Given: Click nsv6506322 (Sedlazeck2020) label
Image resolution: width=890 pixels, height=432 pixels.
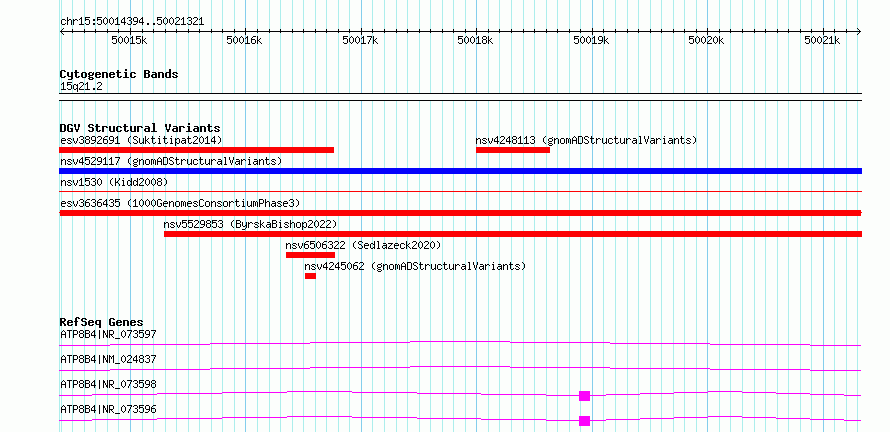Looking at the screenshot, I should click(363, 245).
